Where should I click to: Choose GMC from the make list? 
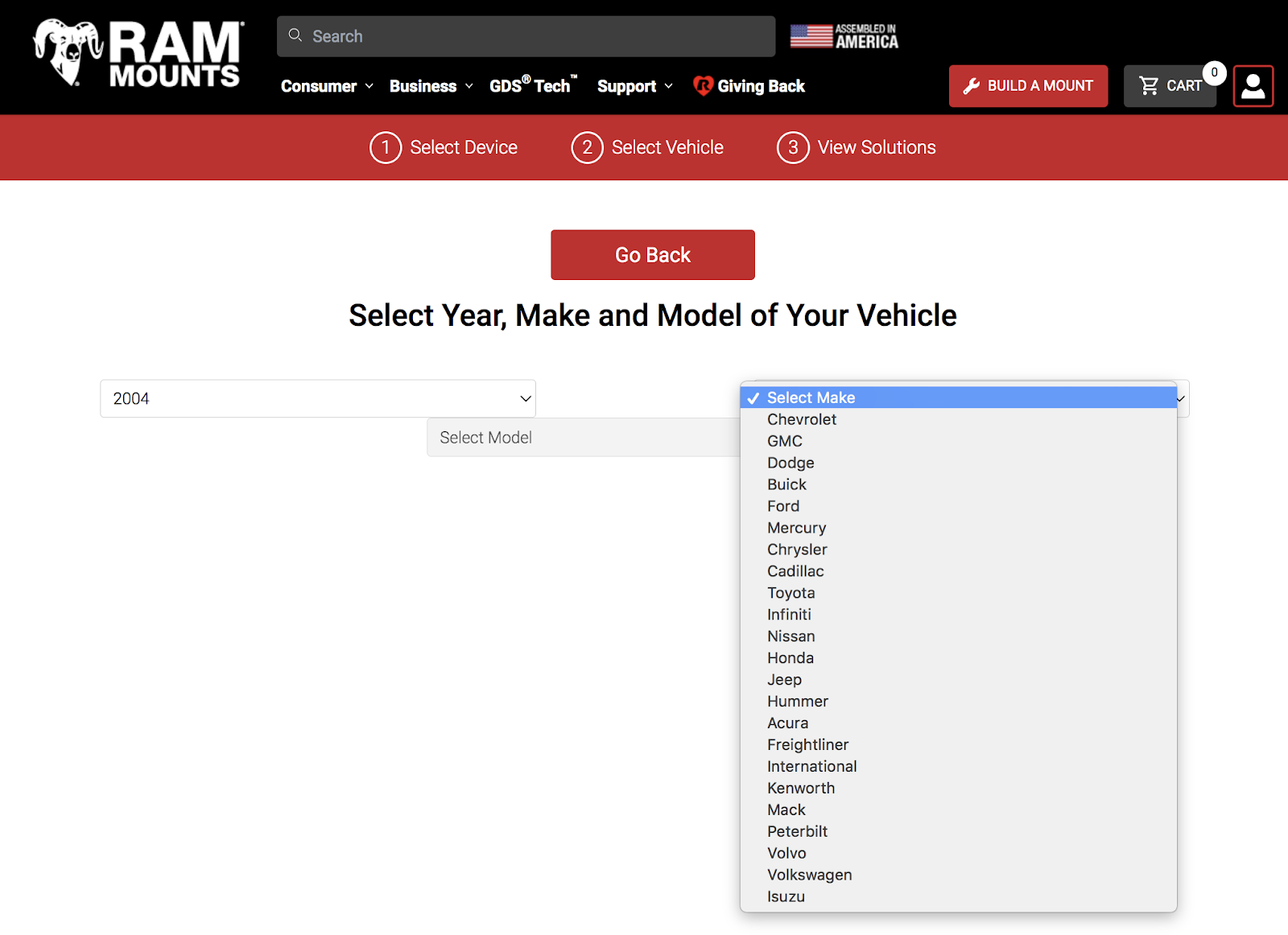[958, 441]
